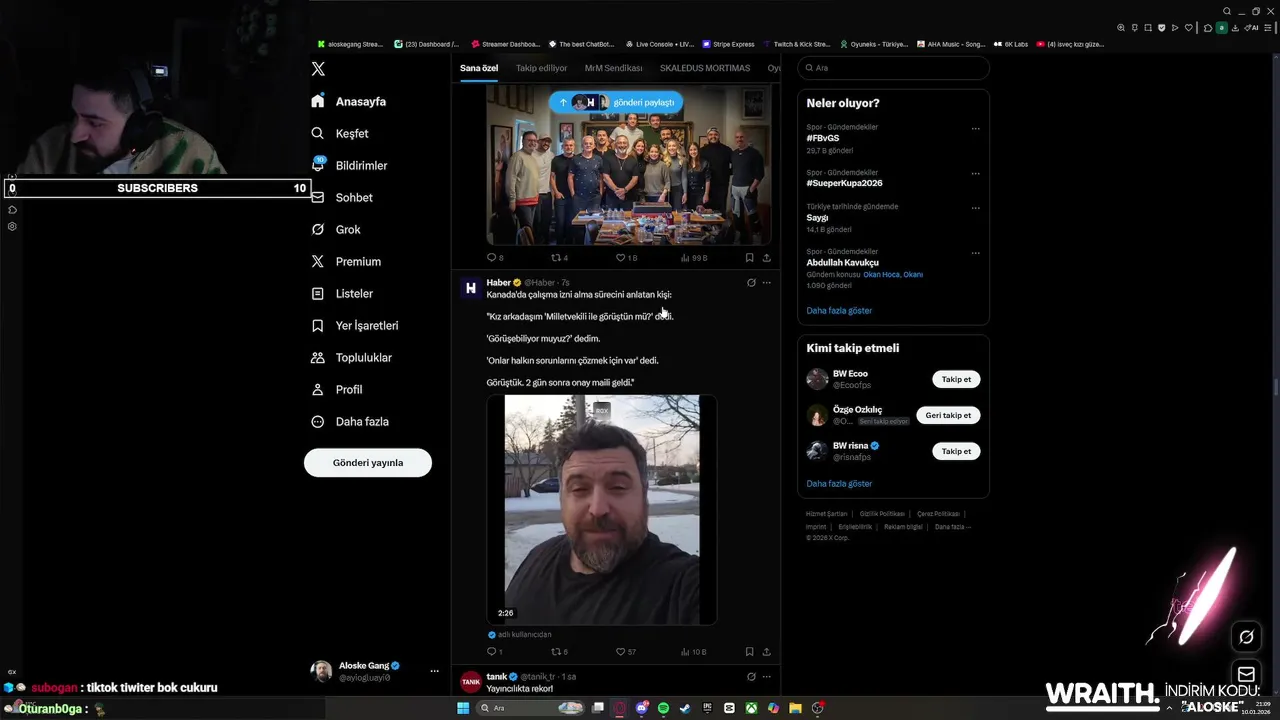The image size is (1280, 720).
Task: Click the new posts 'gönderi paylaştı' pill
Action: 616,102
